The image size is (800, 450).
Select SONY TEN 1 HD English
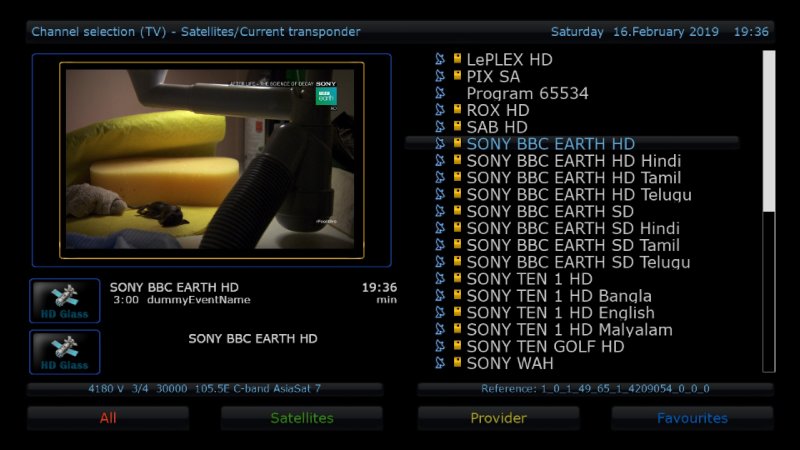click(x=560, y=312)
